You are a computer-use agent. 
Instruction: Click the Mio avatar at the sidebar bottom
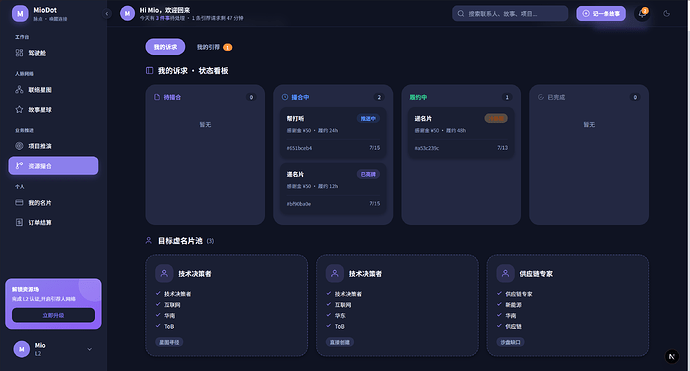22,349
